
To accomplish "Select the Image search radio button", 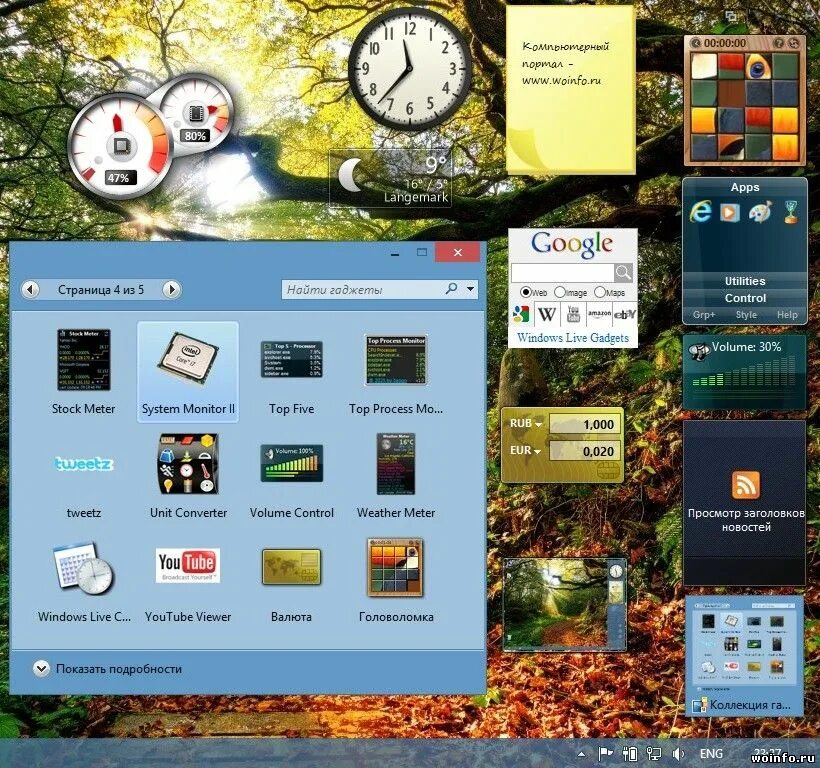I will pos(560,291).
